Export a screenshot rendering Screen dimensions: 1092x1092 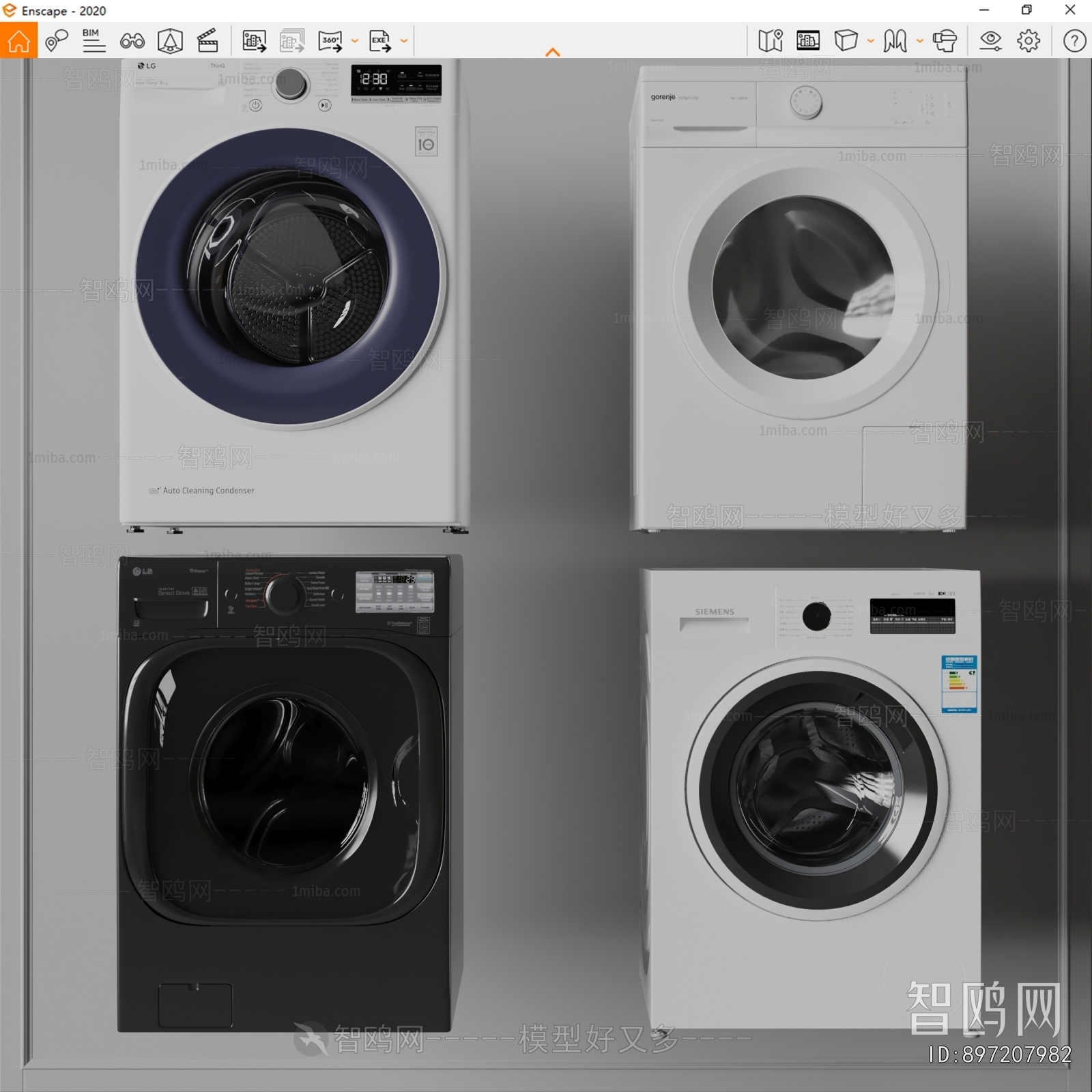tap(255, 41)
